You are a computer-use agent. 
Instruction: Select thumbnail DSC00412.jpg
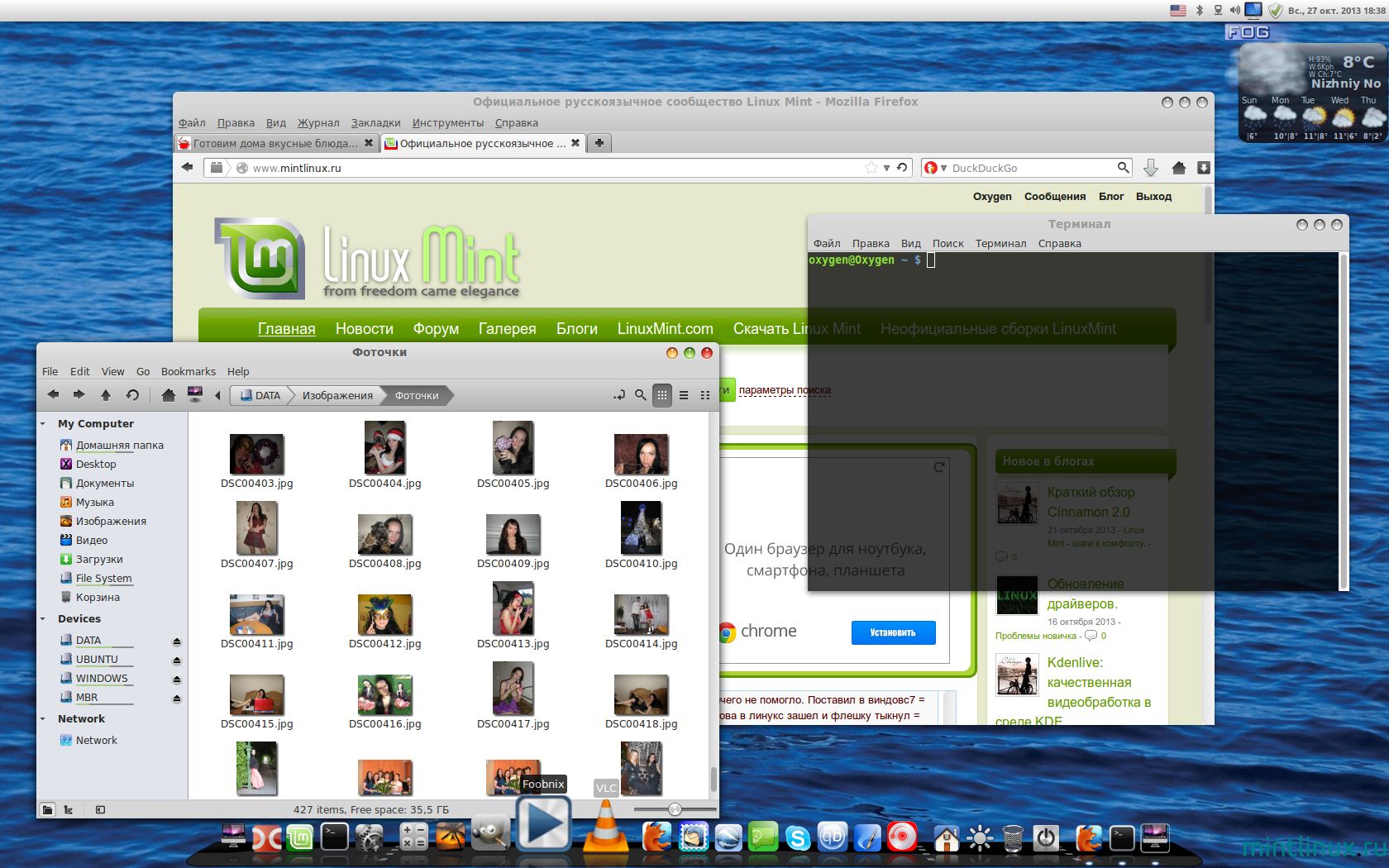(x=384, y=614)
